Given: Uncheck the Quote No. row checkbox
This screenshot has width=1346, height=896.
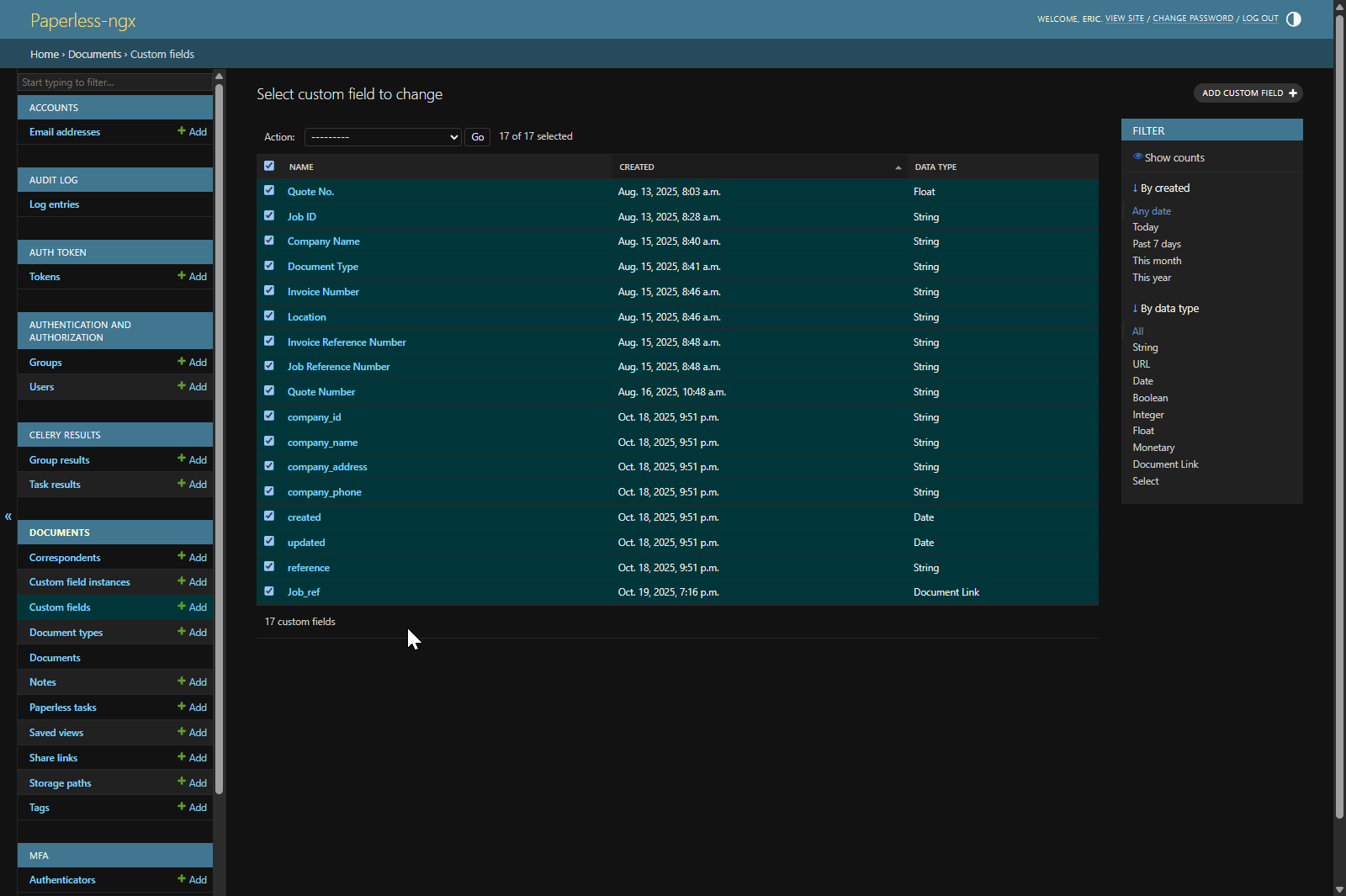Looking at the screenshot, I should [269, 191].
